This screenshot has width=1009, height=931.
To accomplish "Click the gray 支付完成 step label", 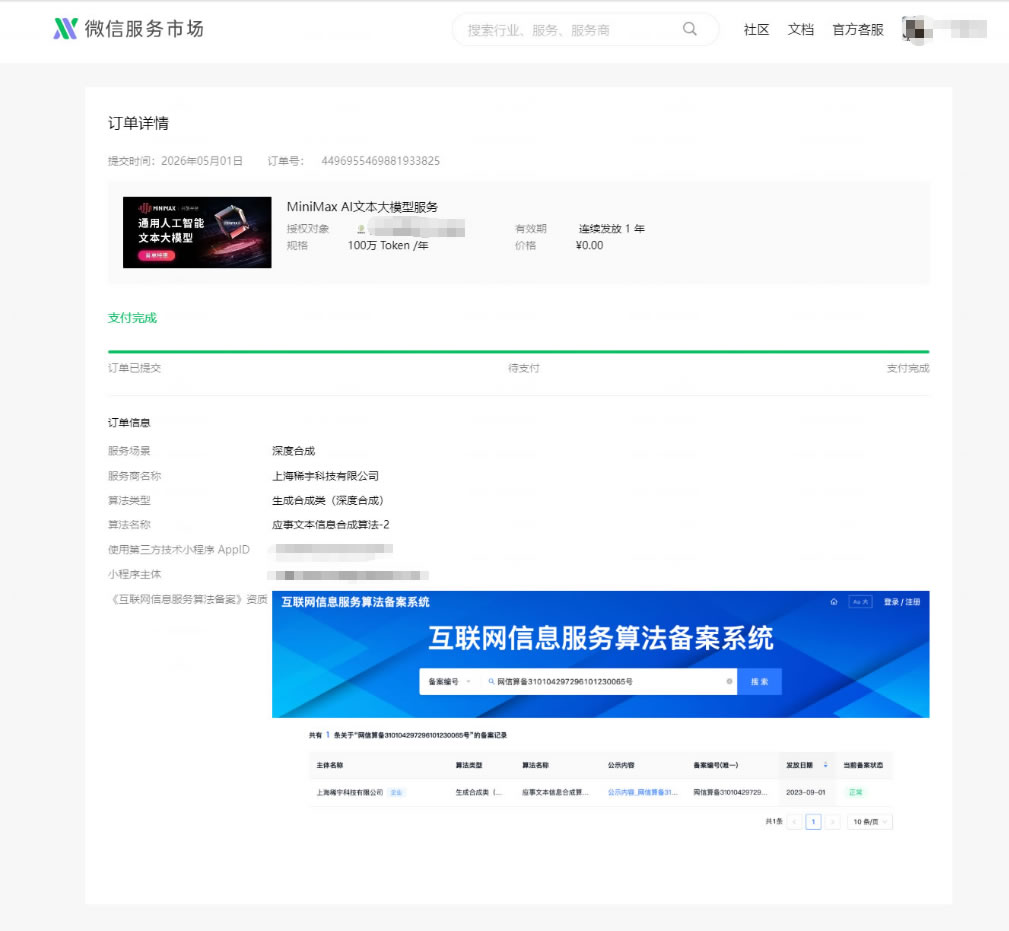I will tap(908, 368).
